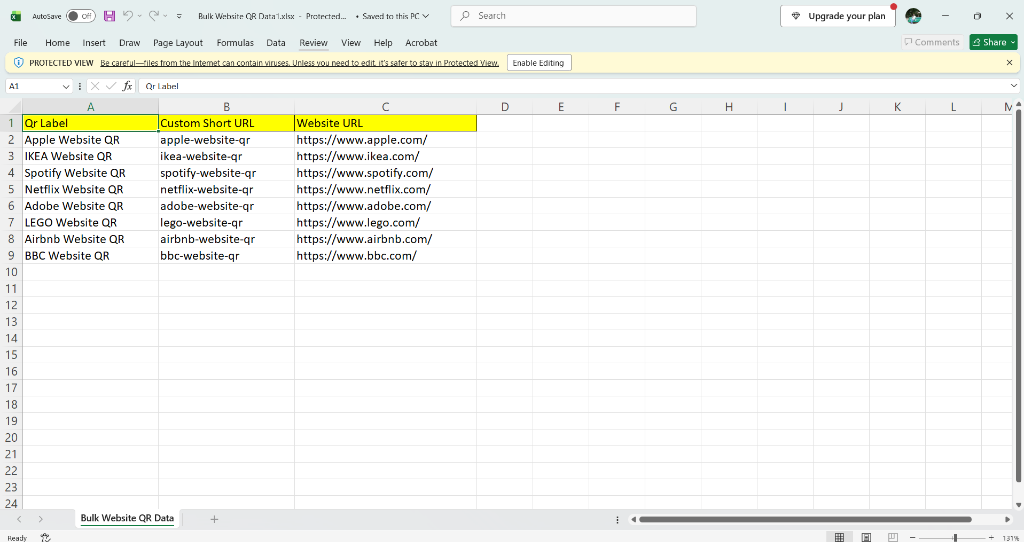Click into the Search box
Image resolution: width=1024 pixels, height=542 pixels.
click(x=573, y=16)
